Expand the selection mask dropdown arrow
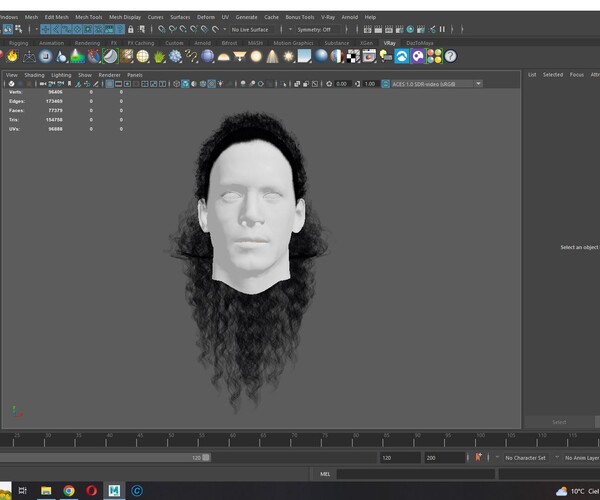This screenshot has height=500, width=600. 37,29
